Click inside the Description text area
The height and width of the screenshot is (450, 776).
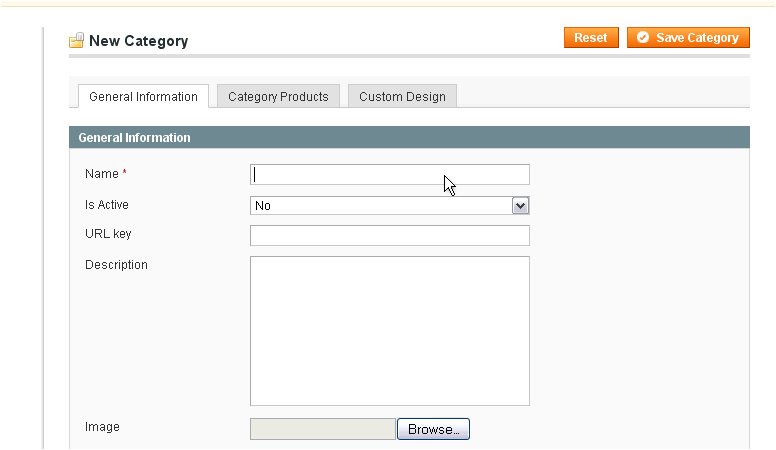click(x=390, y=331)
